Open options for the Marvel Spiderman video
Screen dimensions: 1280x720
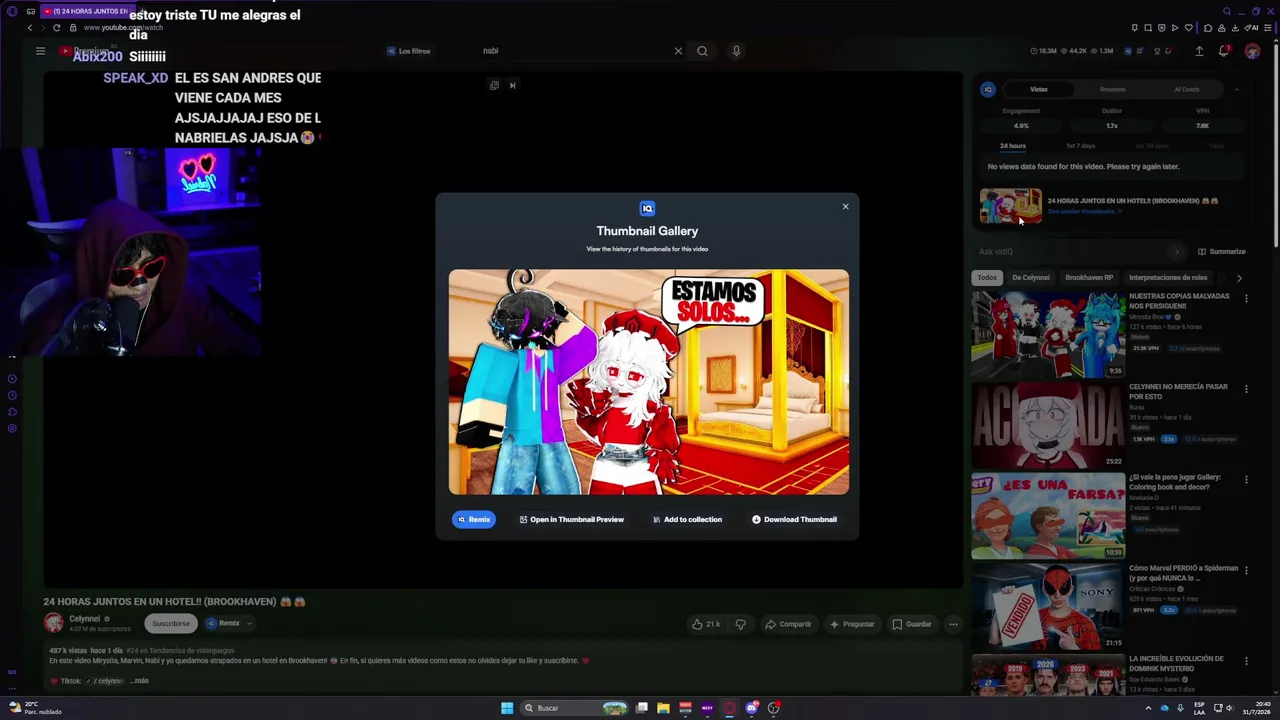(x=1246, y=570)
